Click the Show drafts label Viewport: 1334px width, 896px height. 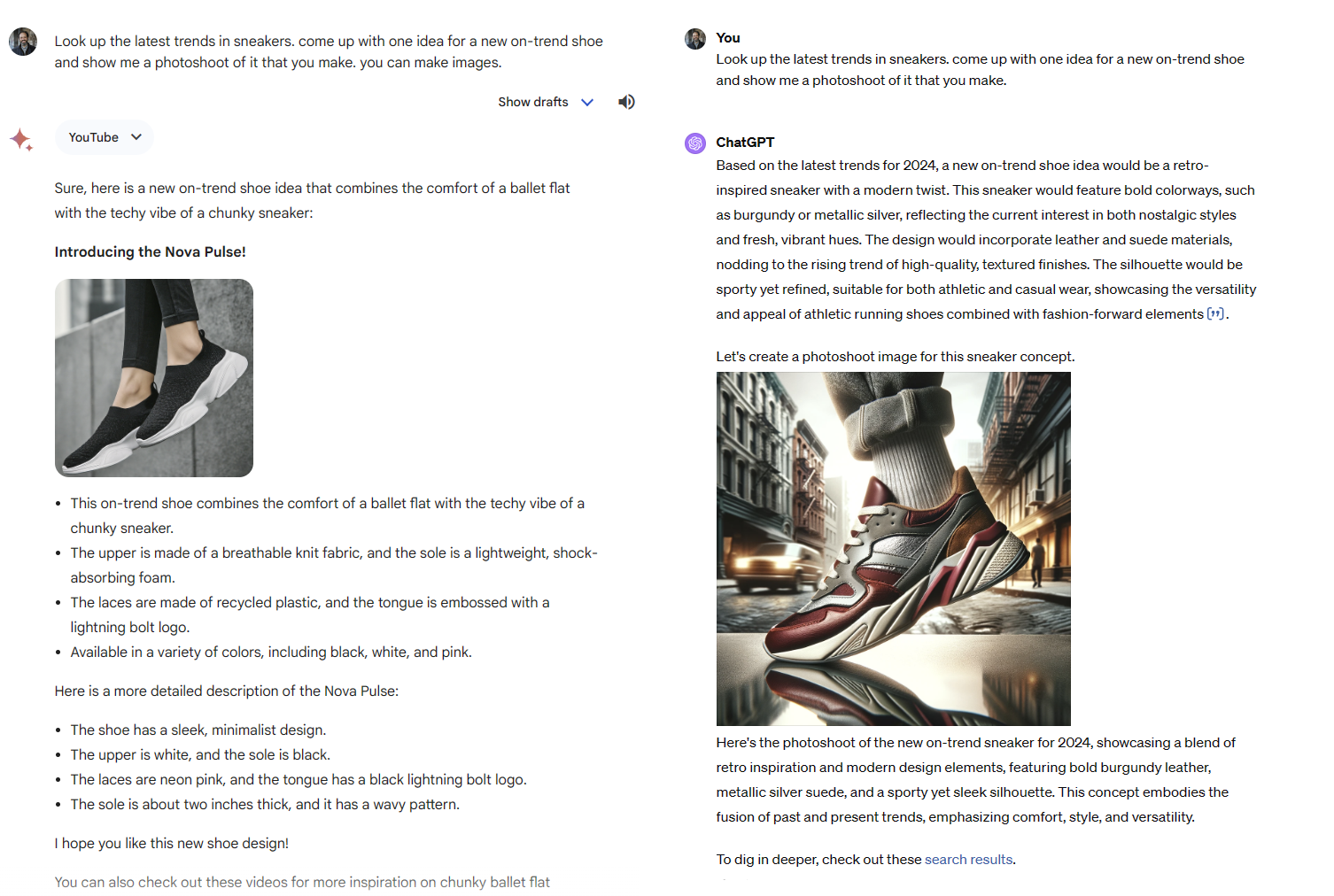point(533,102)
